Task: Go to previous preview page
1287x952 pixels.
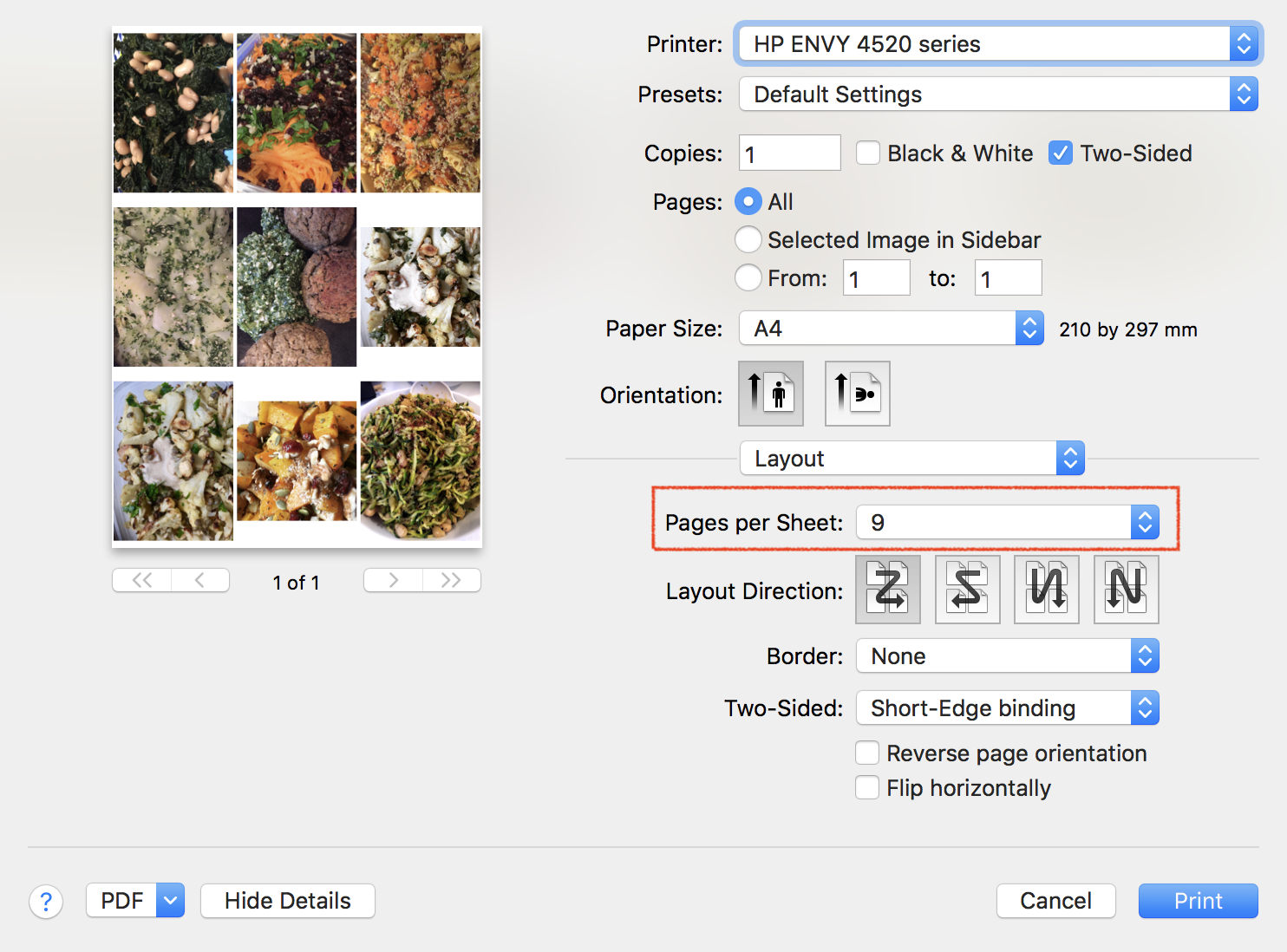Action: pos(200,580)
